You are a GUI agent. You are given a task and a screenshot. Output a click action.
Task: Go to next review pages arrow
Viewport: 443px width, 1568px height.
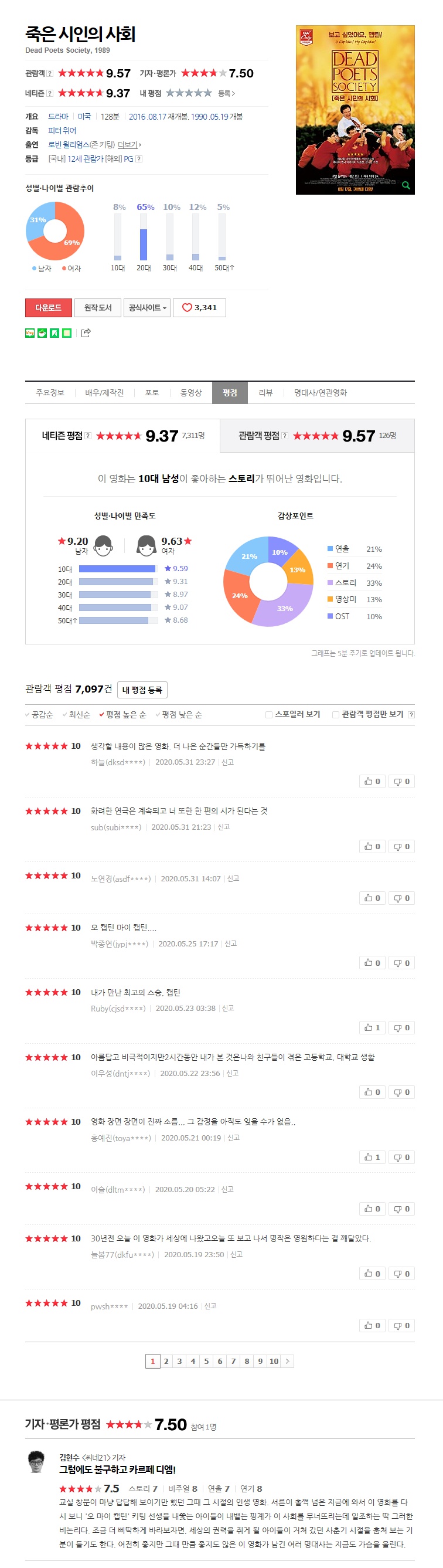pos(287,1362)
